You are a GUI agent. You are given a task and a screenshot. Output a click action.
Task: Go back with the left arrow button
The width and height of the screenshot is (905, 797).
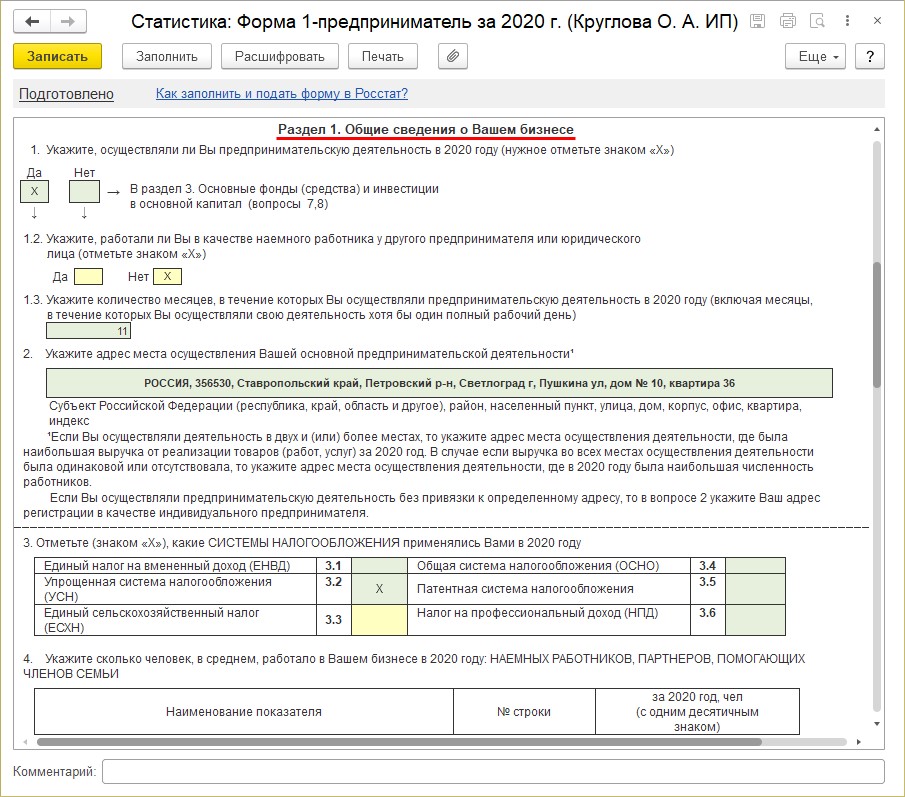coord(32,21)
